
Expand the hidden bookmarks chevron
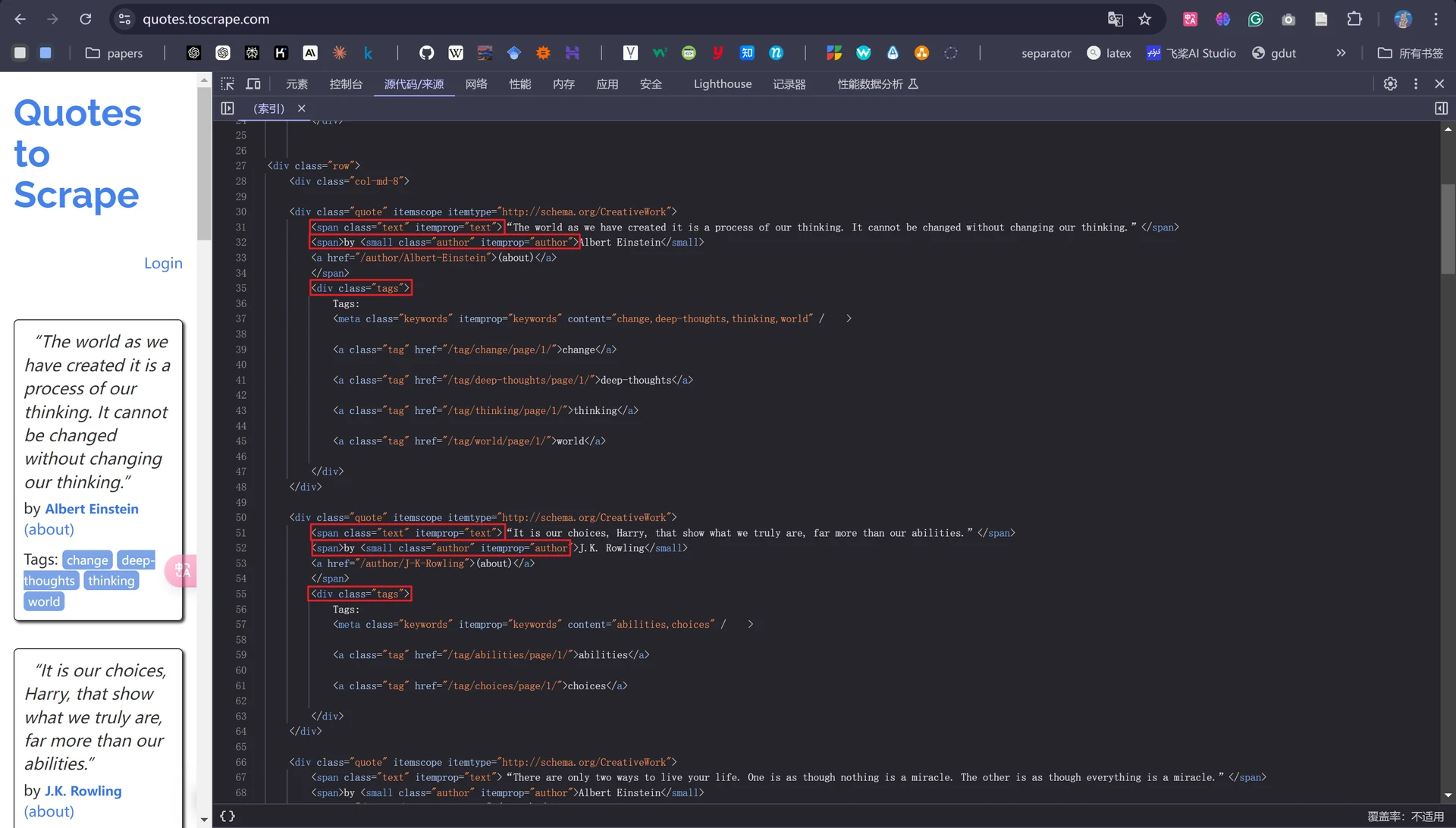click(1341, 53)
